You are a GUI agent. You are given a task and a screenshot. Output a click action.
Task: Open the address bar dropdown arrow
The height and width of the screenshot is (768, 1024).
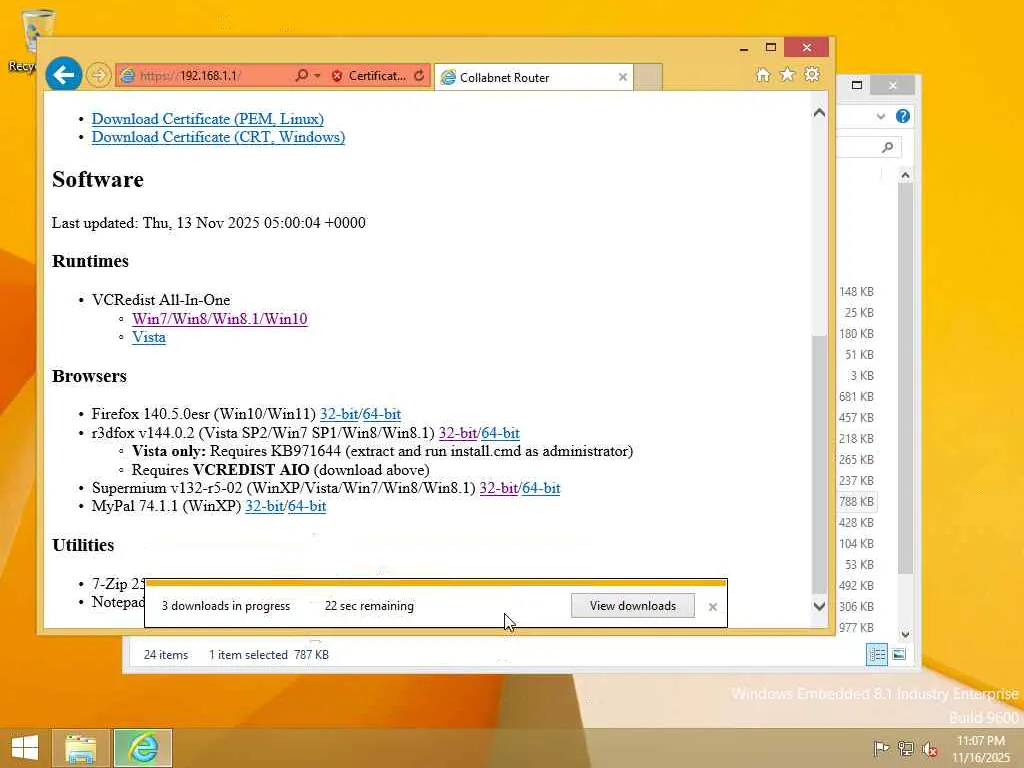[x=317, y=76]
